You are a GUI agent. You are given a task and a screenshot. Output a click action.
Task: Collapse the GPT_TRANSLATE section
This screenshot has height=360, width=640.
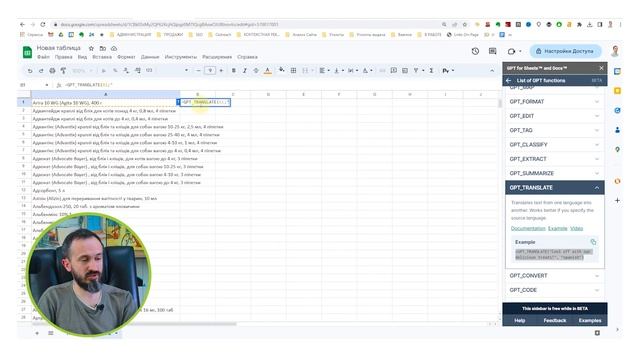click(x=555, y=188)
